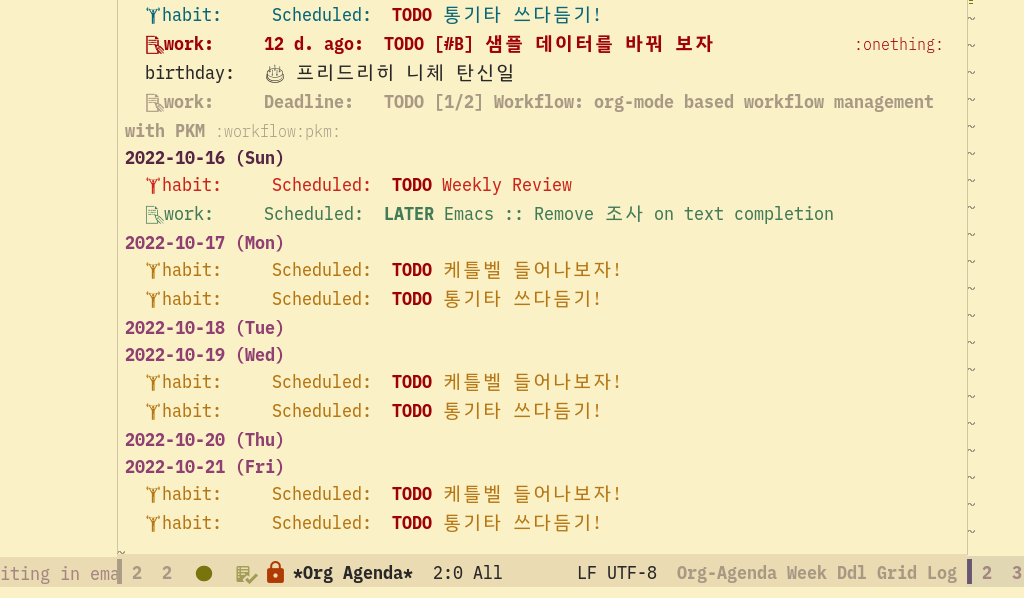
Task: Click the :onething: tag
Action: pos(899,44)
